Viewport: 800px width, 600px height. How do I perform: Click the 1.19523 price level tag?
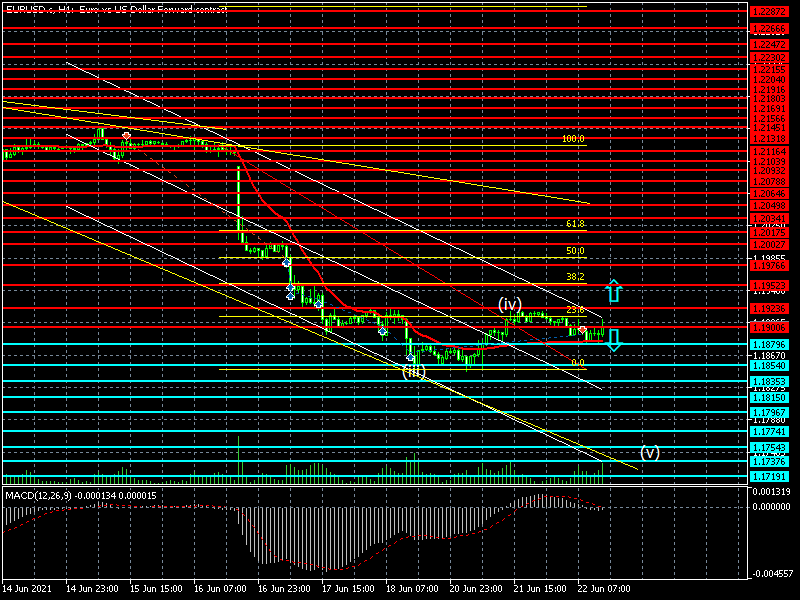(x=769, y=285)
